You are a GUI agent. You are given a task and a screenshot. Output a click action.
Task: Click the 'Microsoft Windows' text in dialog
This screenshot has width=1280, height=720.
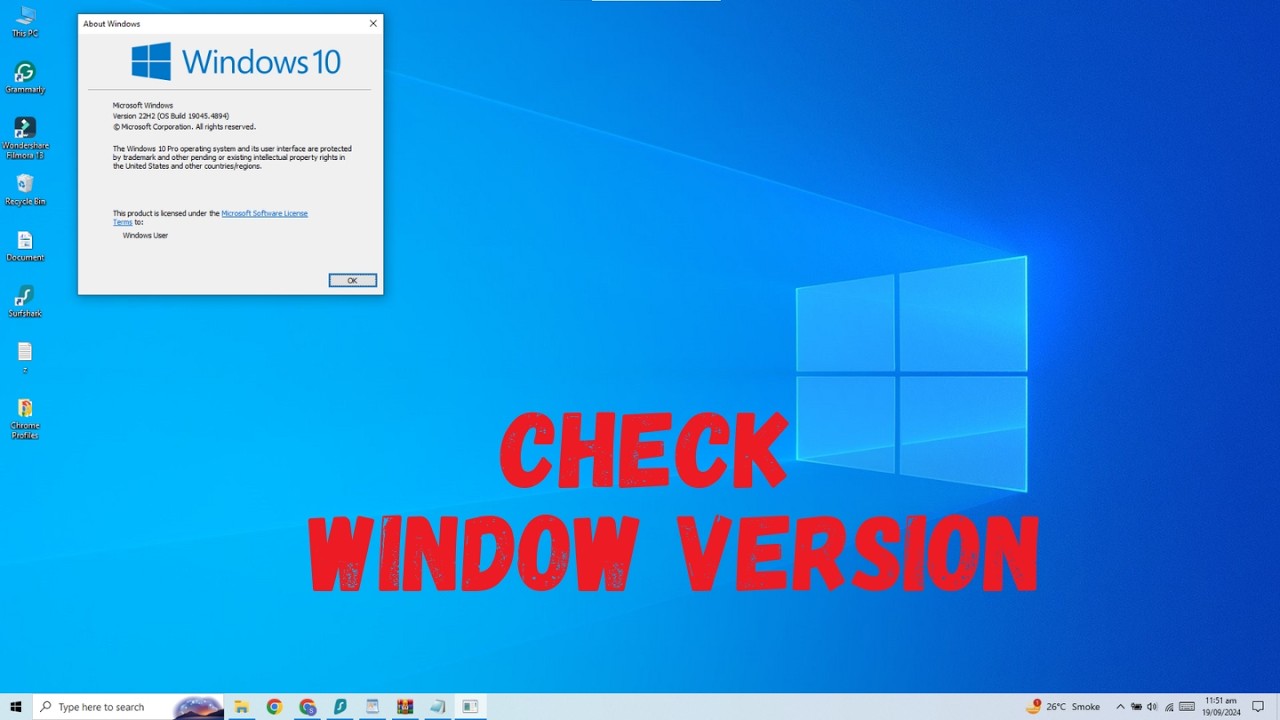[x=143, y=105]
